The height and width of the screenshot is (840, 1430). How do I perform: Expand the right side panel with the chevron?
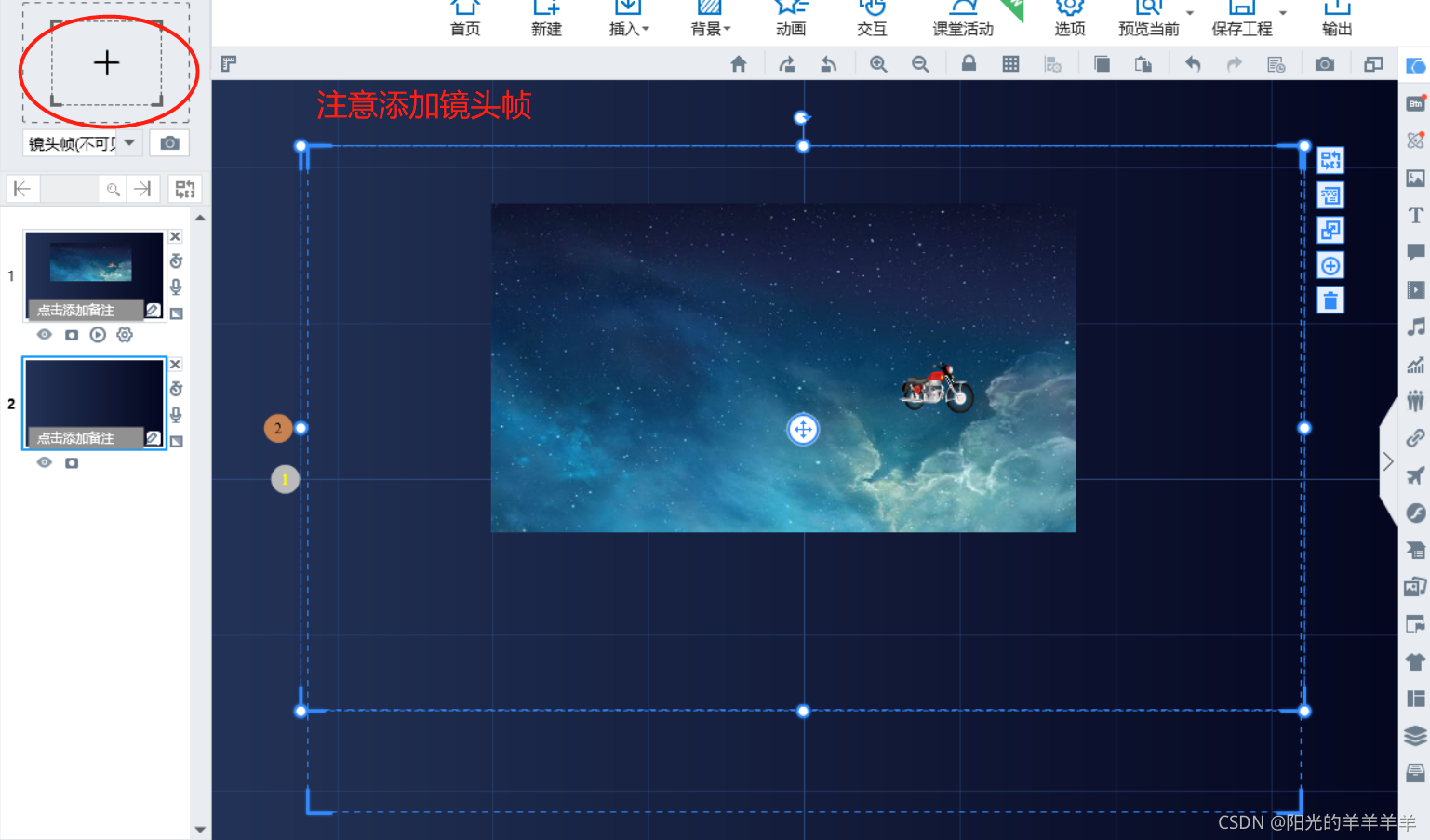pos(1387,461)
